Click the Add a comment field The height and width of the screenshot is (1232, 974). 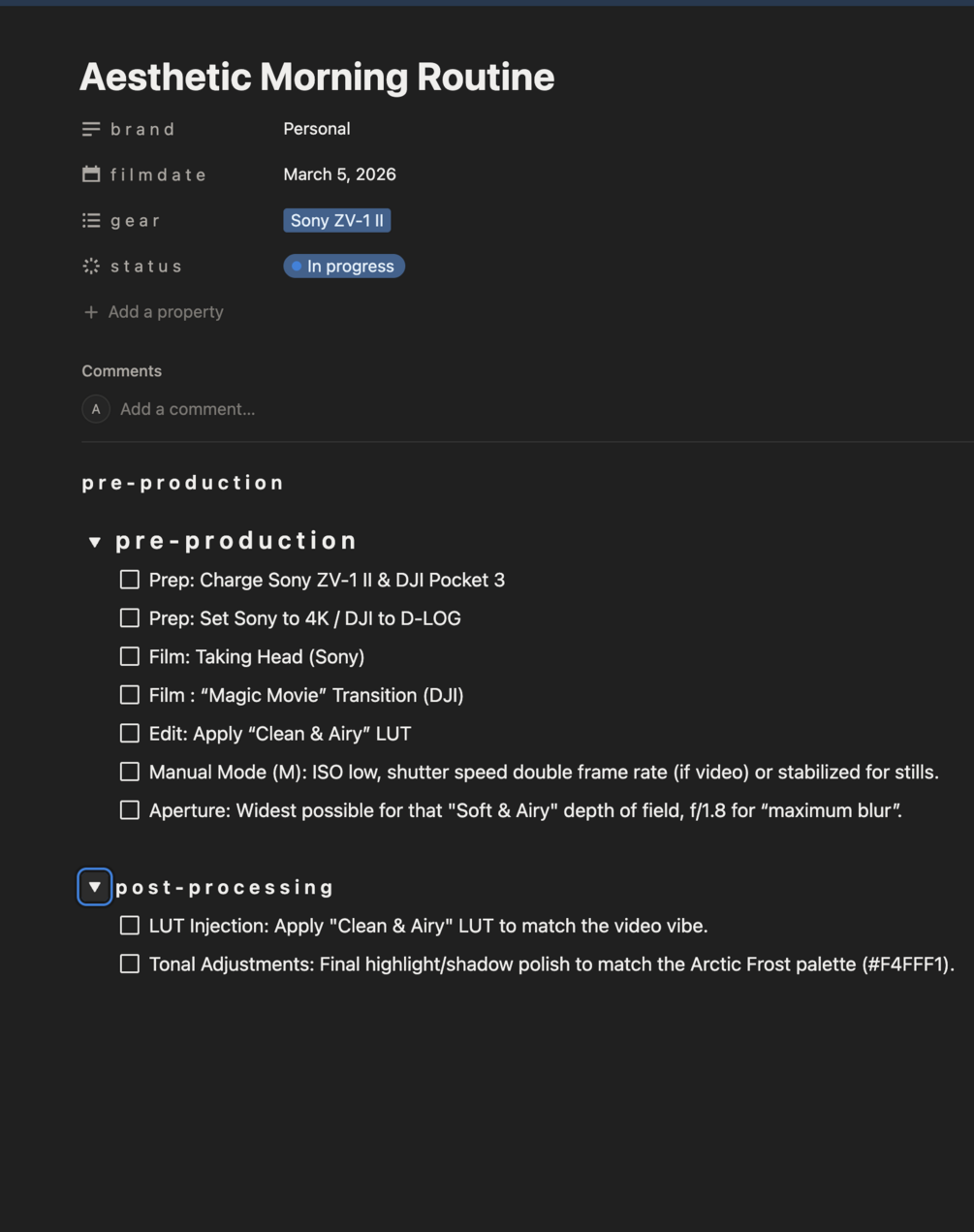(188, 409)
